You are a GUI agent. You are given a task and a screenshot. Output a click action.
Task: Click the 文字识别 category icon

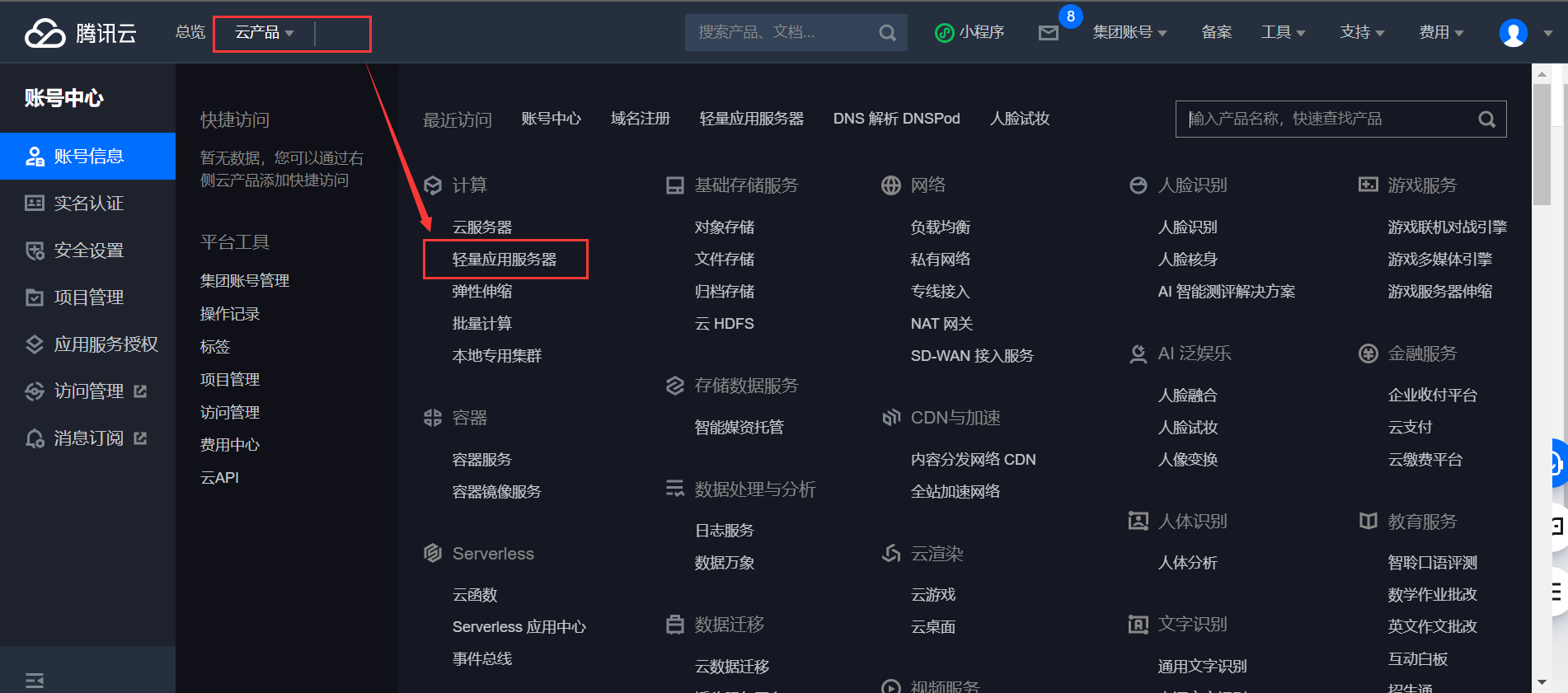point(1138,625)
